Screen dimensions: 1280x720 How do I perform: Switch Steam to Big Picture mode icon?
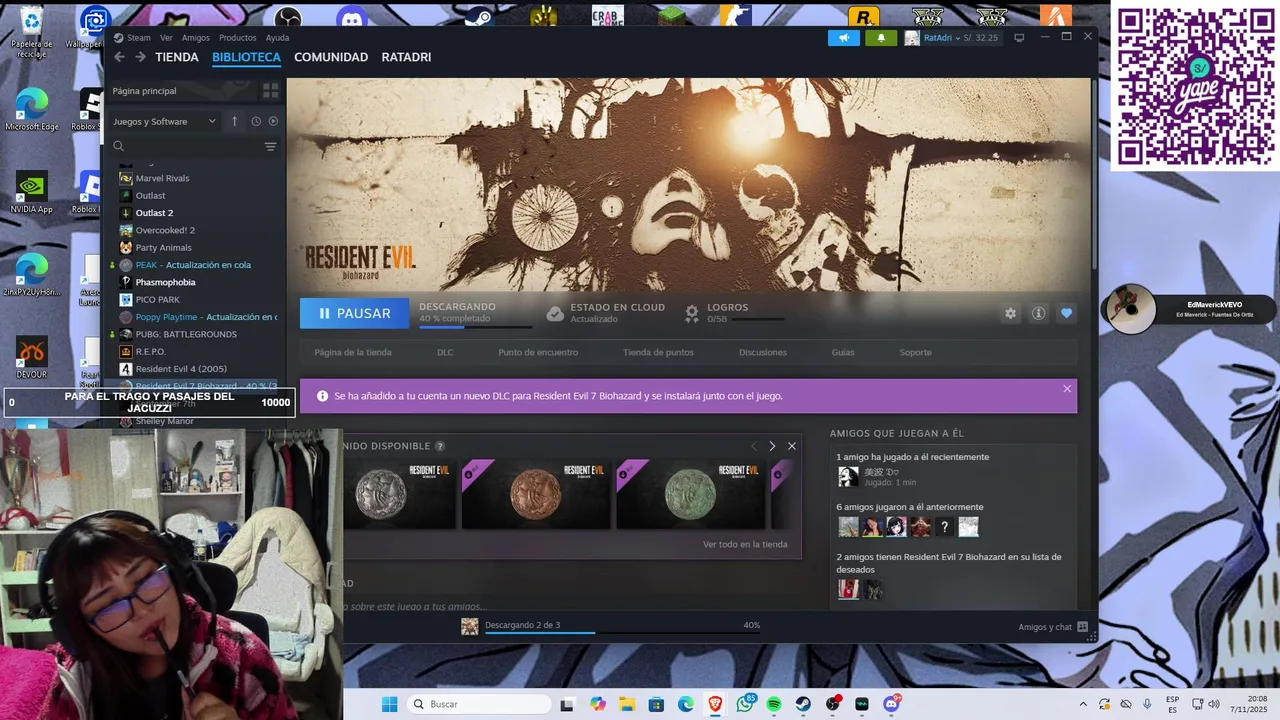pos(1019,38)
